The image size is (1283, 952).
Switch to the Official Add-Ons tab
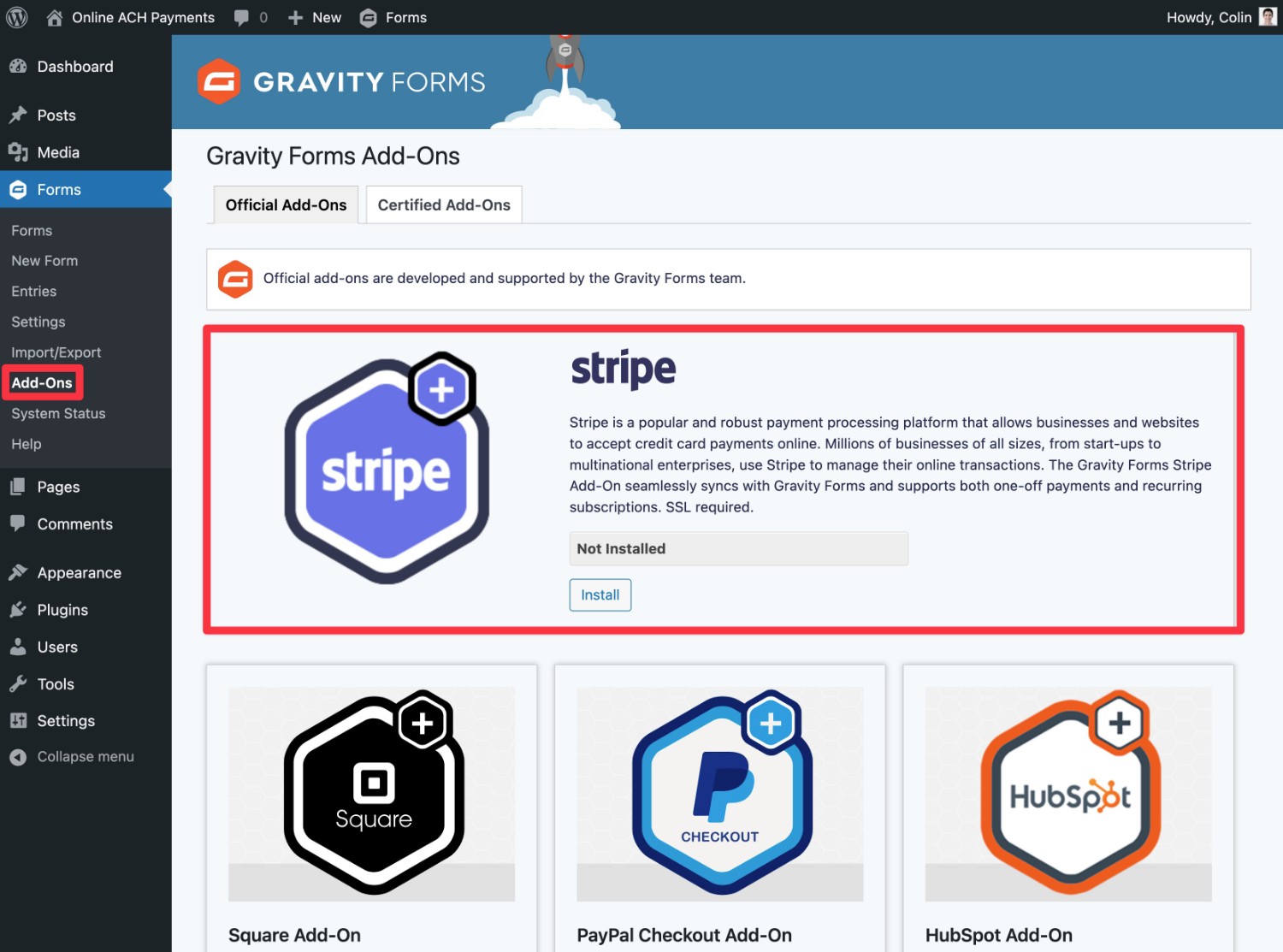(x=285, y=204)
